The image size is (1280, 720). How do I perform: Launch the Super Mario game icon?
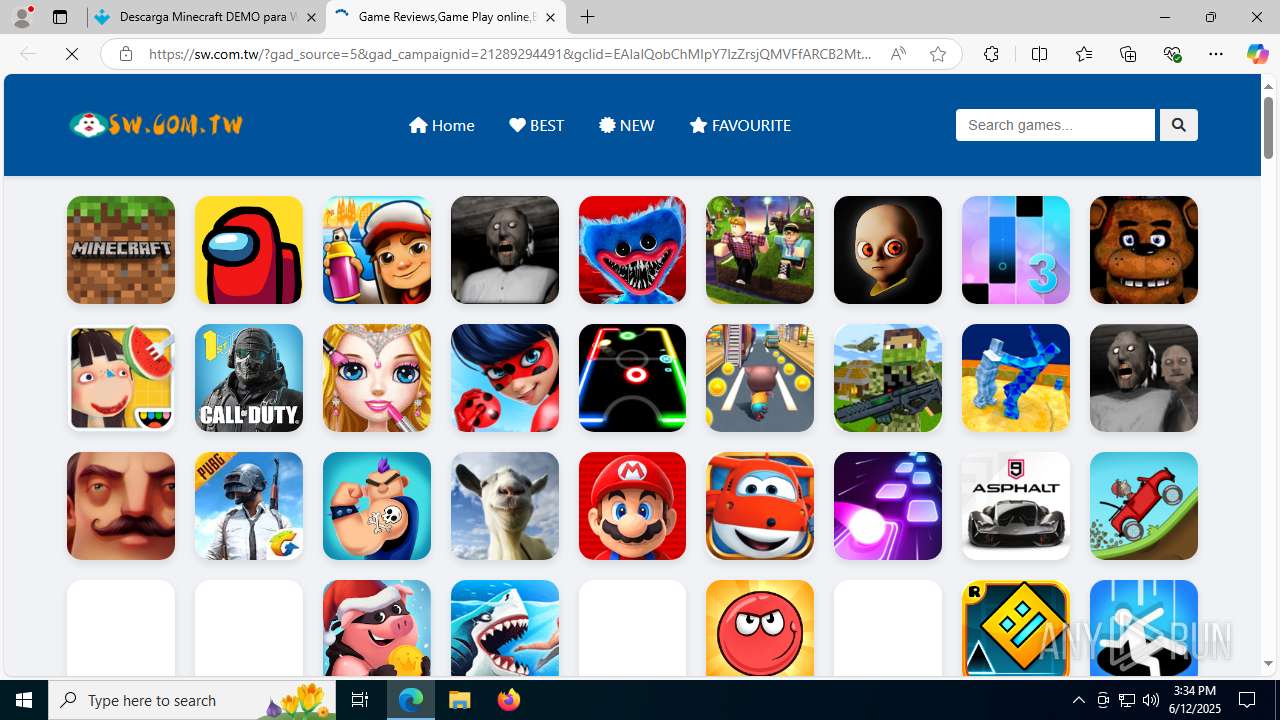tap(633, 506)
